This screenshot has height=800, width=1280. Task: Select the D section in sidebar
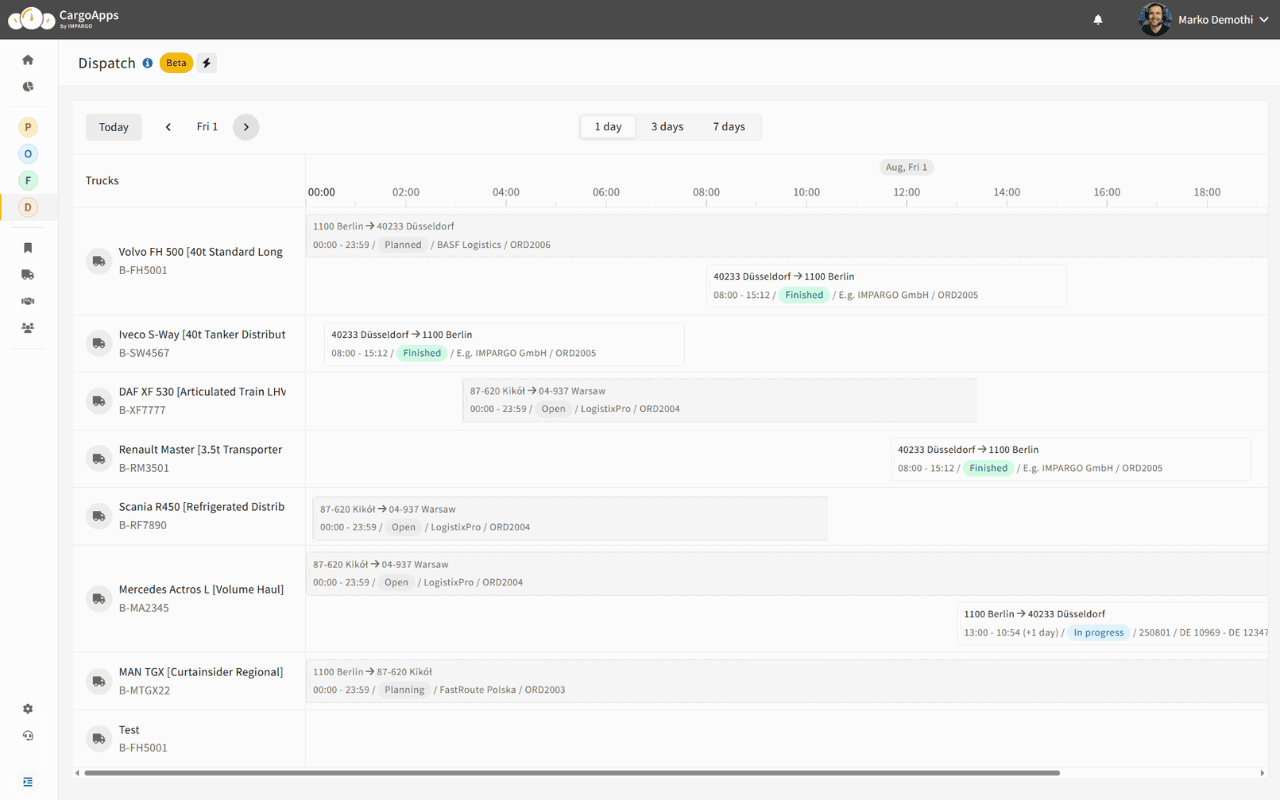coord(27,207)
